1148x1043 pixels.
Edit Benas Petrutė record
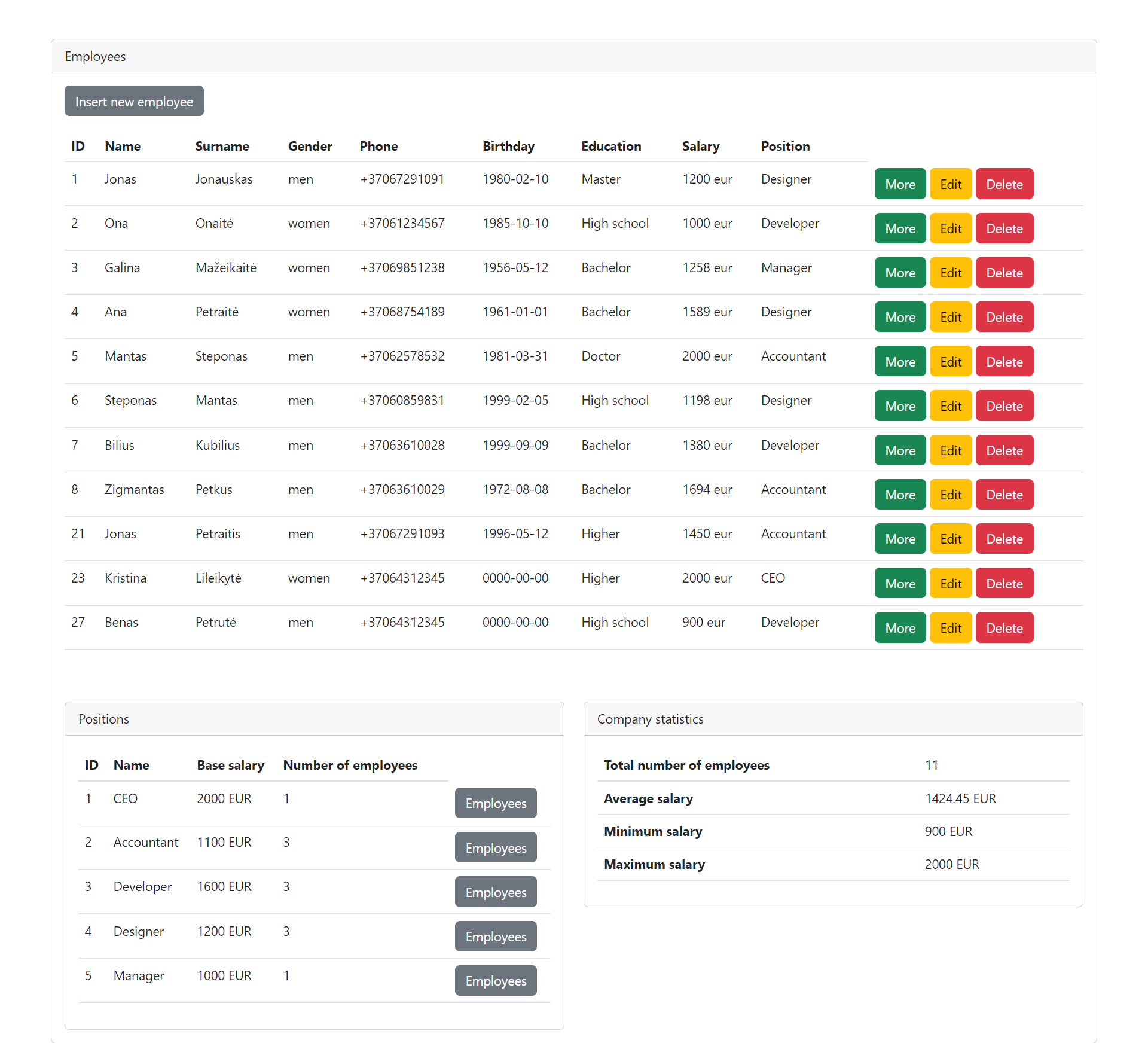click(950, 627)
